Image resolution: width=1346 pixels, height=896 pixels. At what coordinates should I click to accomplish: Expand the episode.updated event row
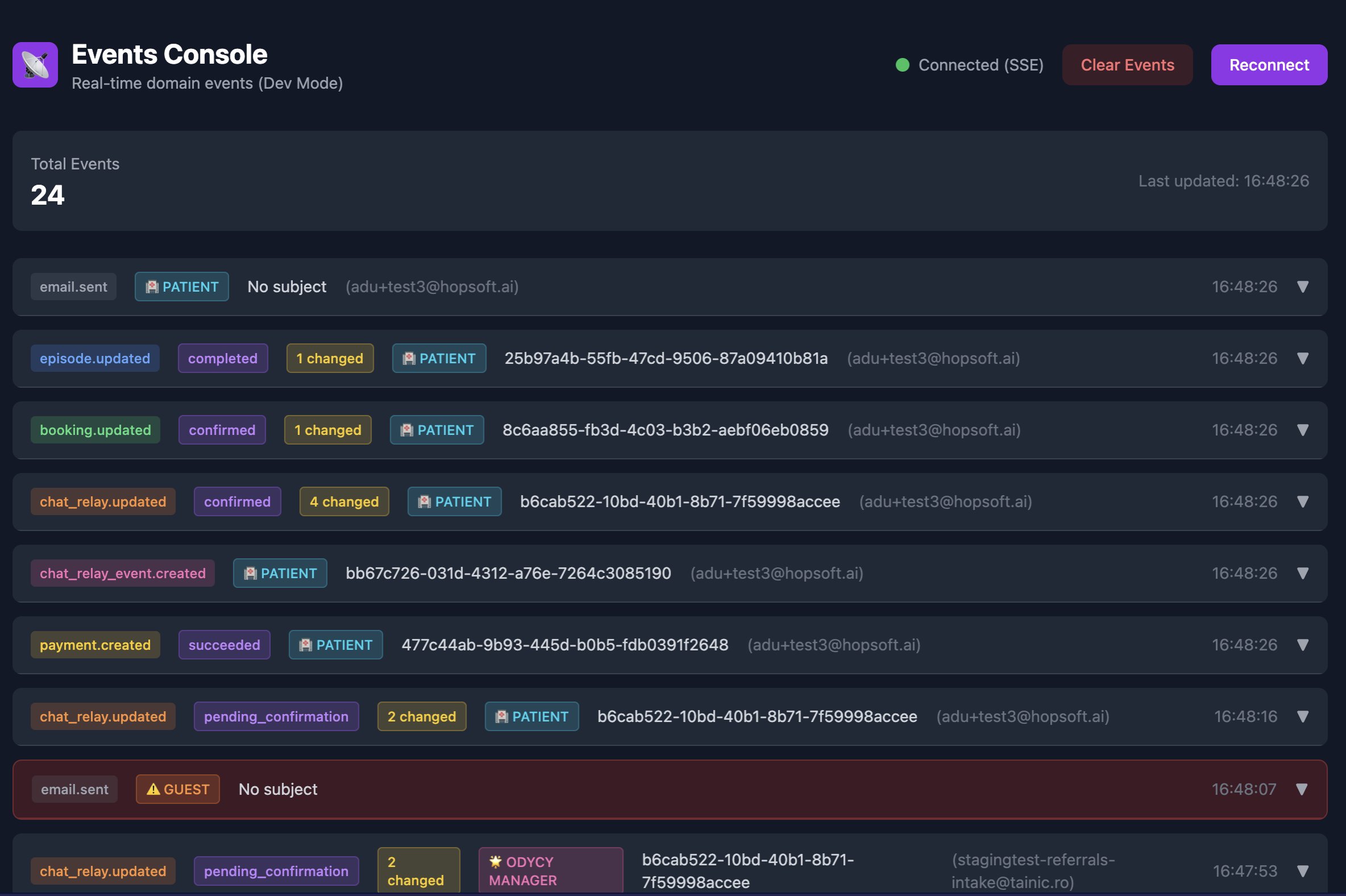point(1304,358)
